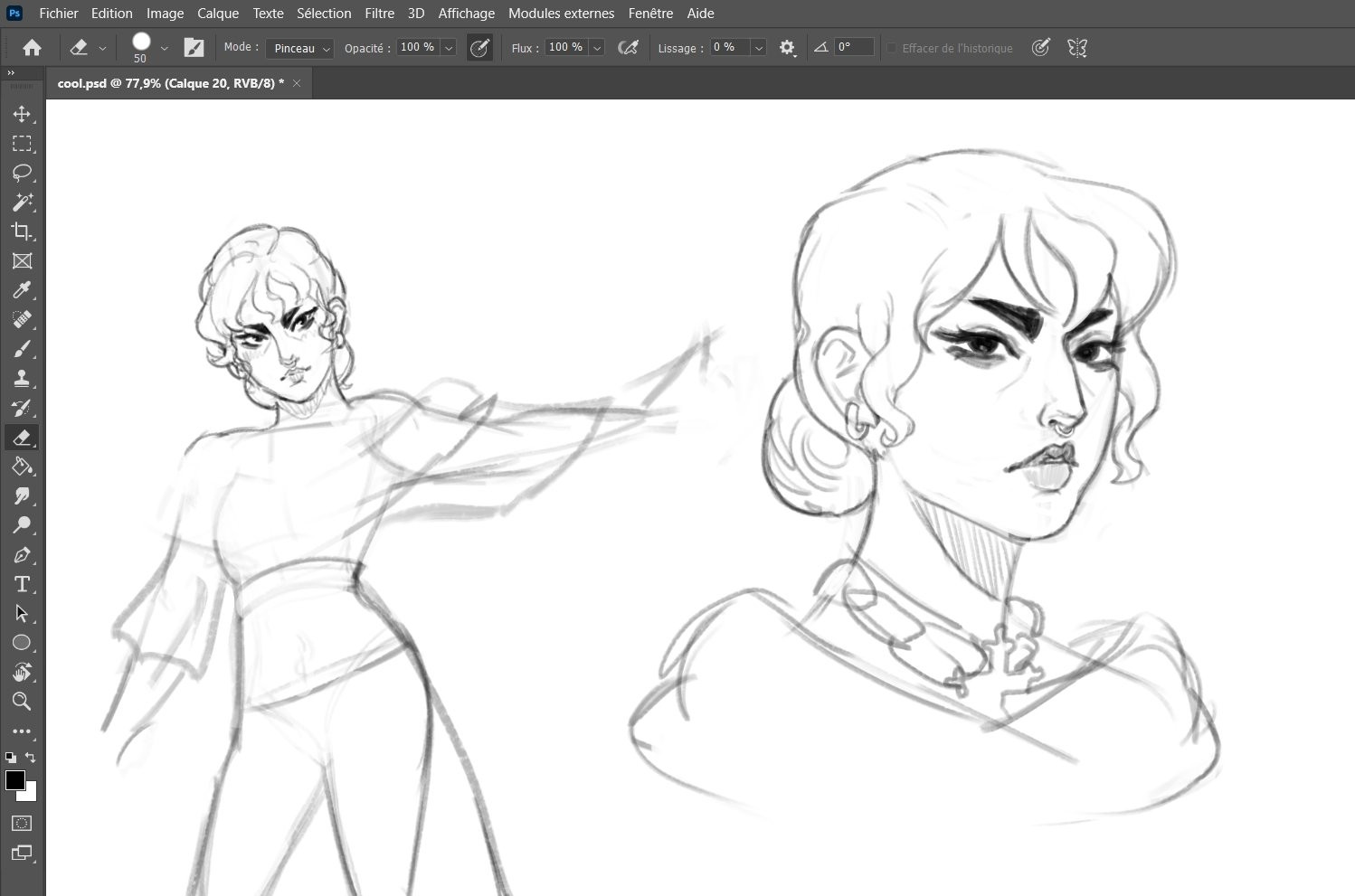Select the Eraser tool in toolbar
Image resolution: width=1355 pixels, height=896 pixels.
coord(22,438)
